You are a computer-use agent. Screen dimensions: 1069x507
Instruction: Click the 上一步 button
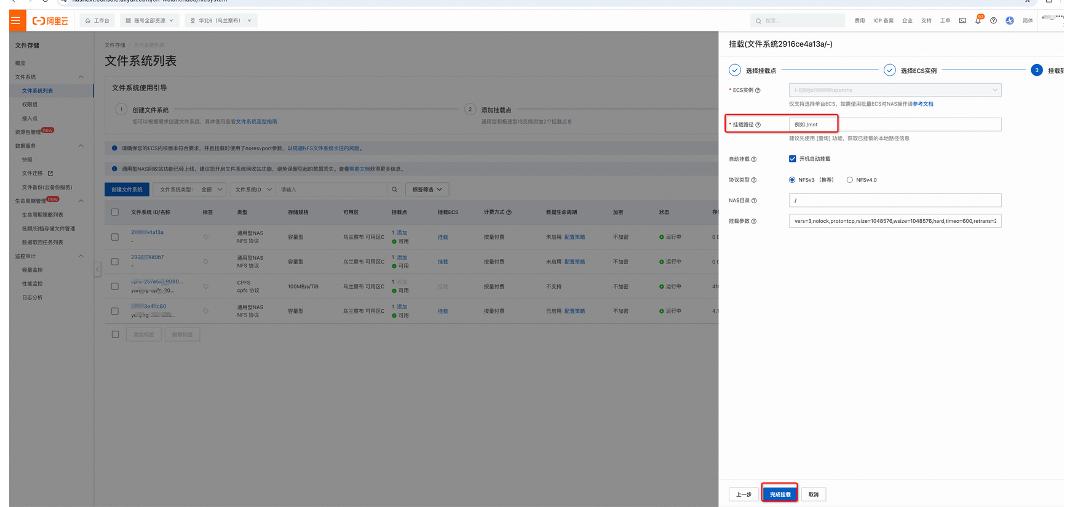744,495
